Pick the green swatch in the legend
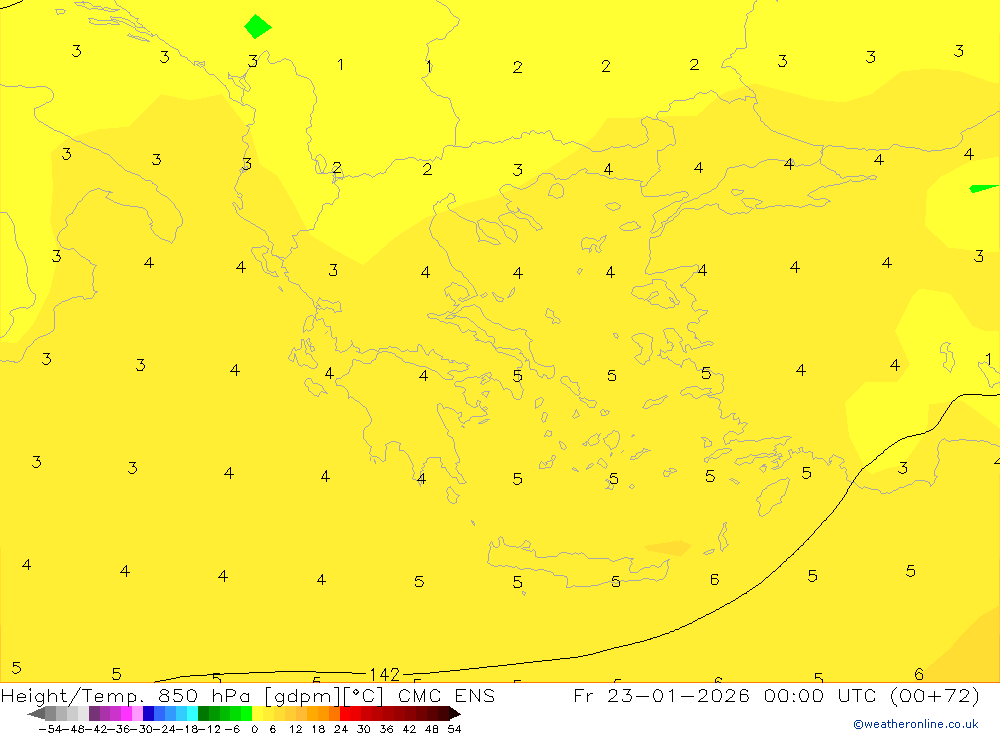Screen dimensions: 1000x733 point(214,714)
